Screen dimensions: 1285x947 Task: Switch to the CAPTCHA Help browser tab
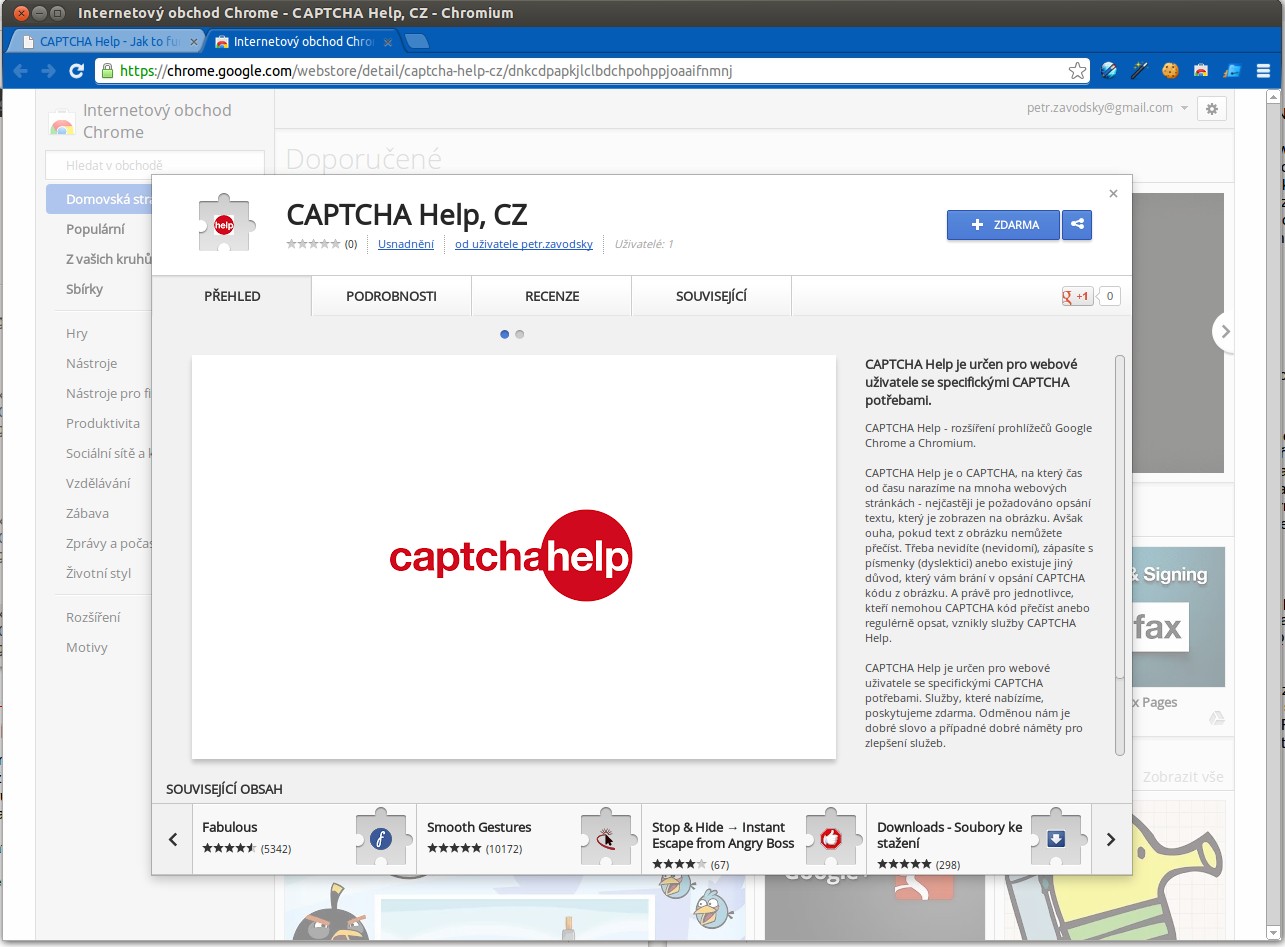pos(105,42)
